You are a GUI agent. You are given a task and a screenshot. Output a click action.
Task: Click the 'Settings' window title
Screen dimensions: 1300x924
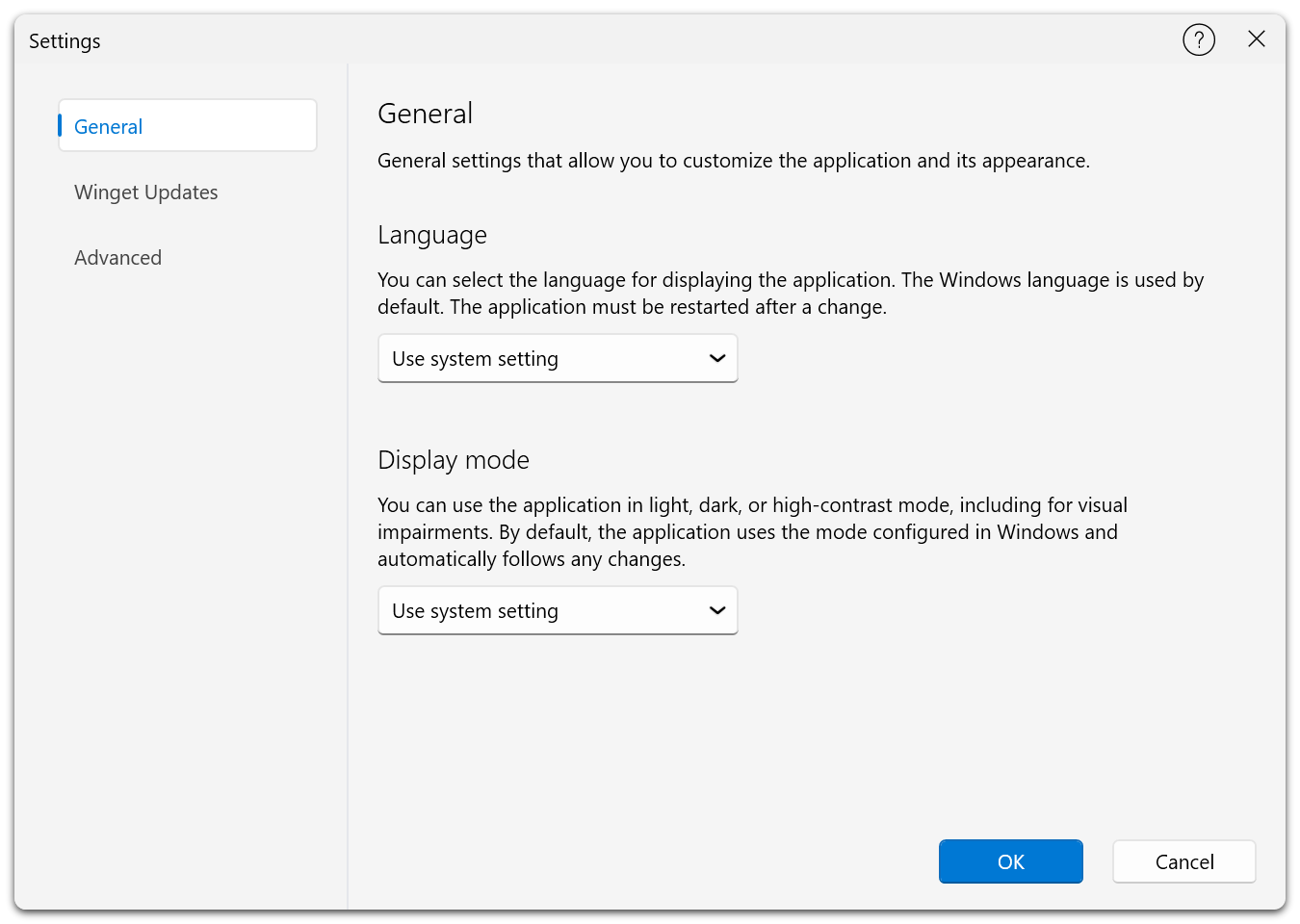[65, 41]
